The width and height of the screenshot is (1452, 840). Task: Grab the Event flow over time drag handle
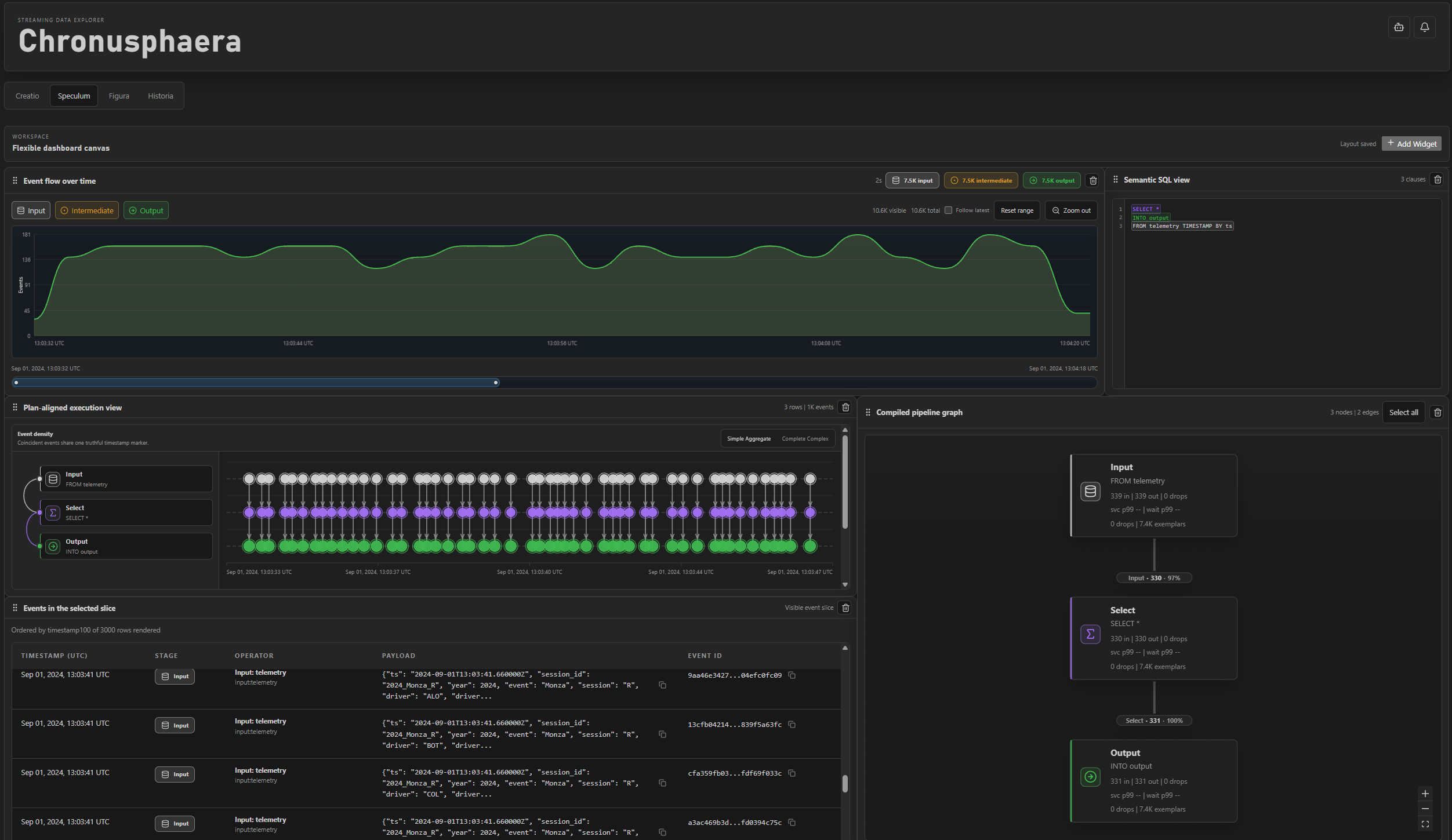(x=15, y=181)
